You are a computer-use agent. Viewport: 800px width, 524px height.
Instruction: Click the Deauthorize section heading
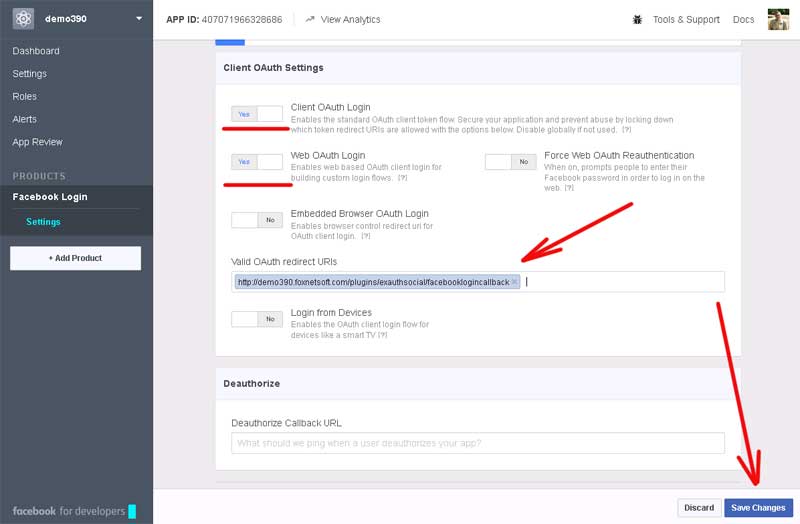tap(252, 384)
